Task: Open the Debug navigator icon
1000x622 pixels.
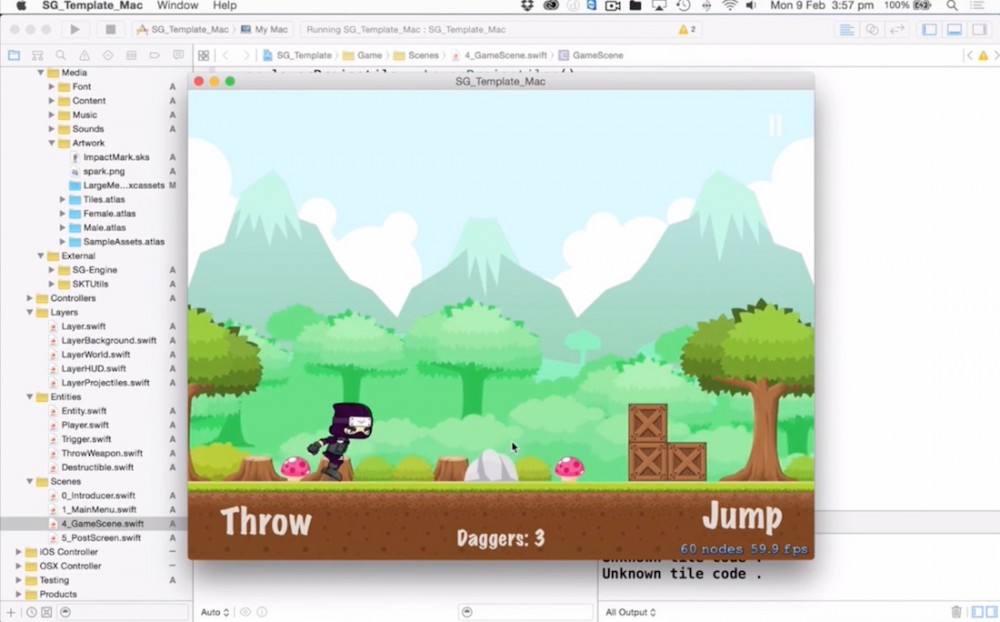Action: [x=131, y=55]
